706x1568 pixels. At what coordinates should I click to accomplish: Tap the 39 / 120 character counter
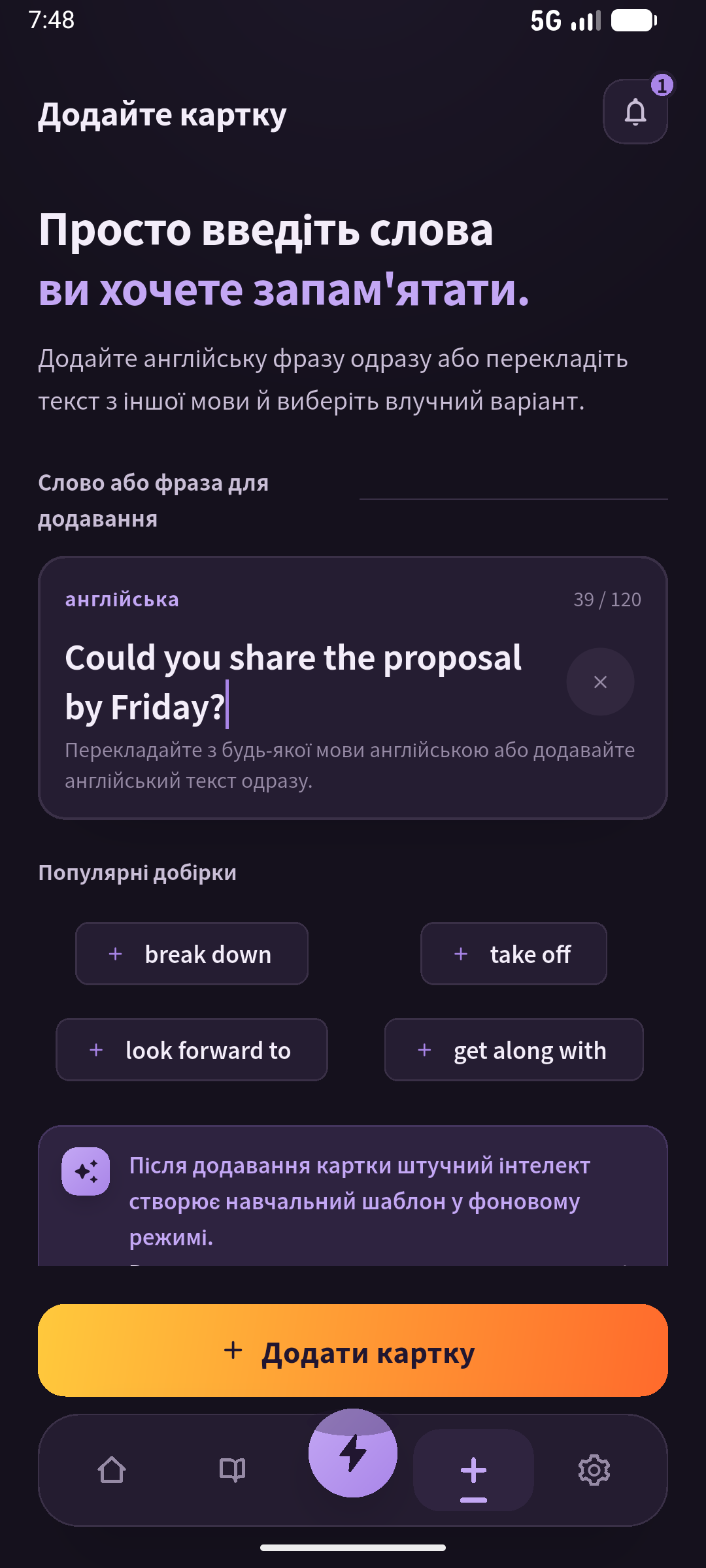(x=607, y=599)
